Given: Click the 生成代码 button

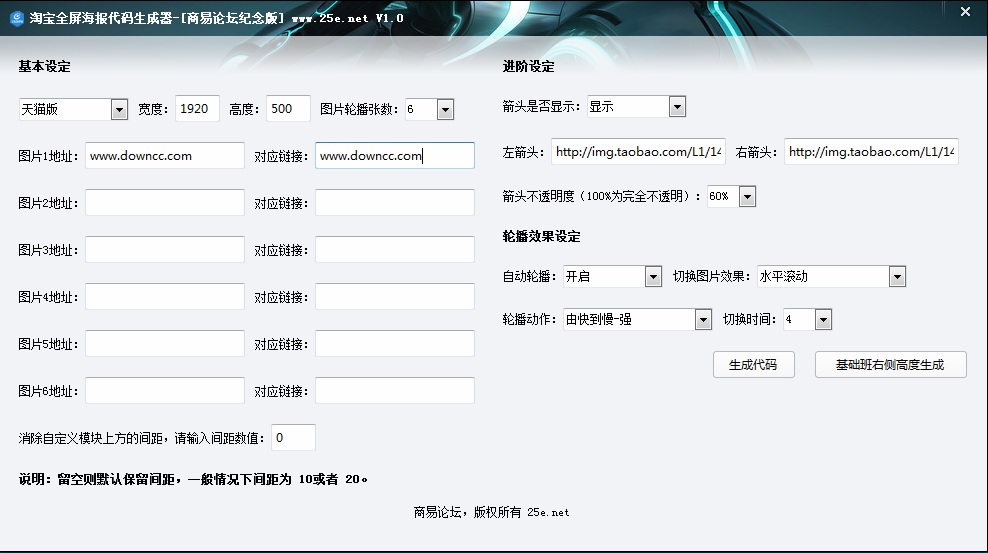Looking at the screenshot, I should [754, 365].
